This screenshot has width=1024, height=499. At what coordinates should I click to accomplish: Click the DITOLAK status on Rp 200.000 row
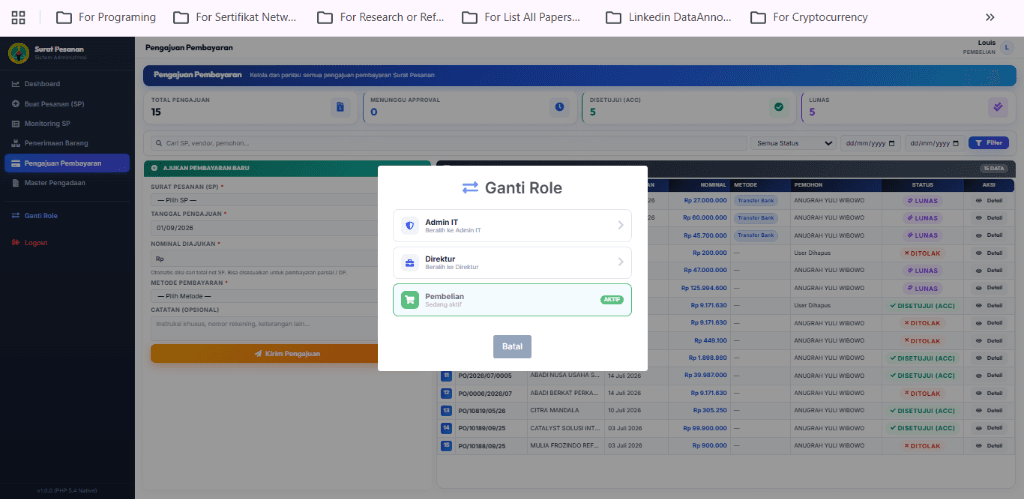click(x=922, y=253)
